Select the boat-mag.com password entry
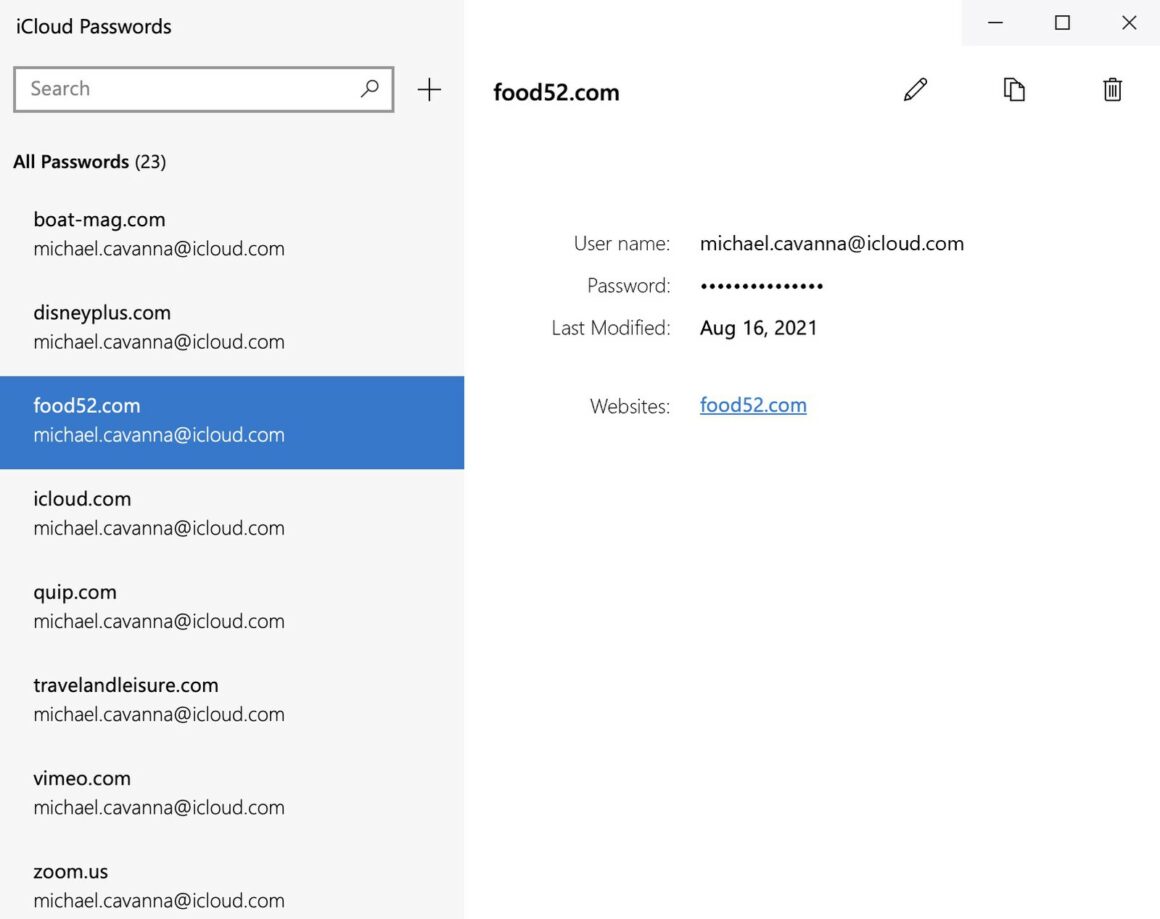The width and height of the screenshot is (1160, 919). pos(158,233)
